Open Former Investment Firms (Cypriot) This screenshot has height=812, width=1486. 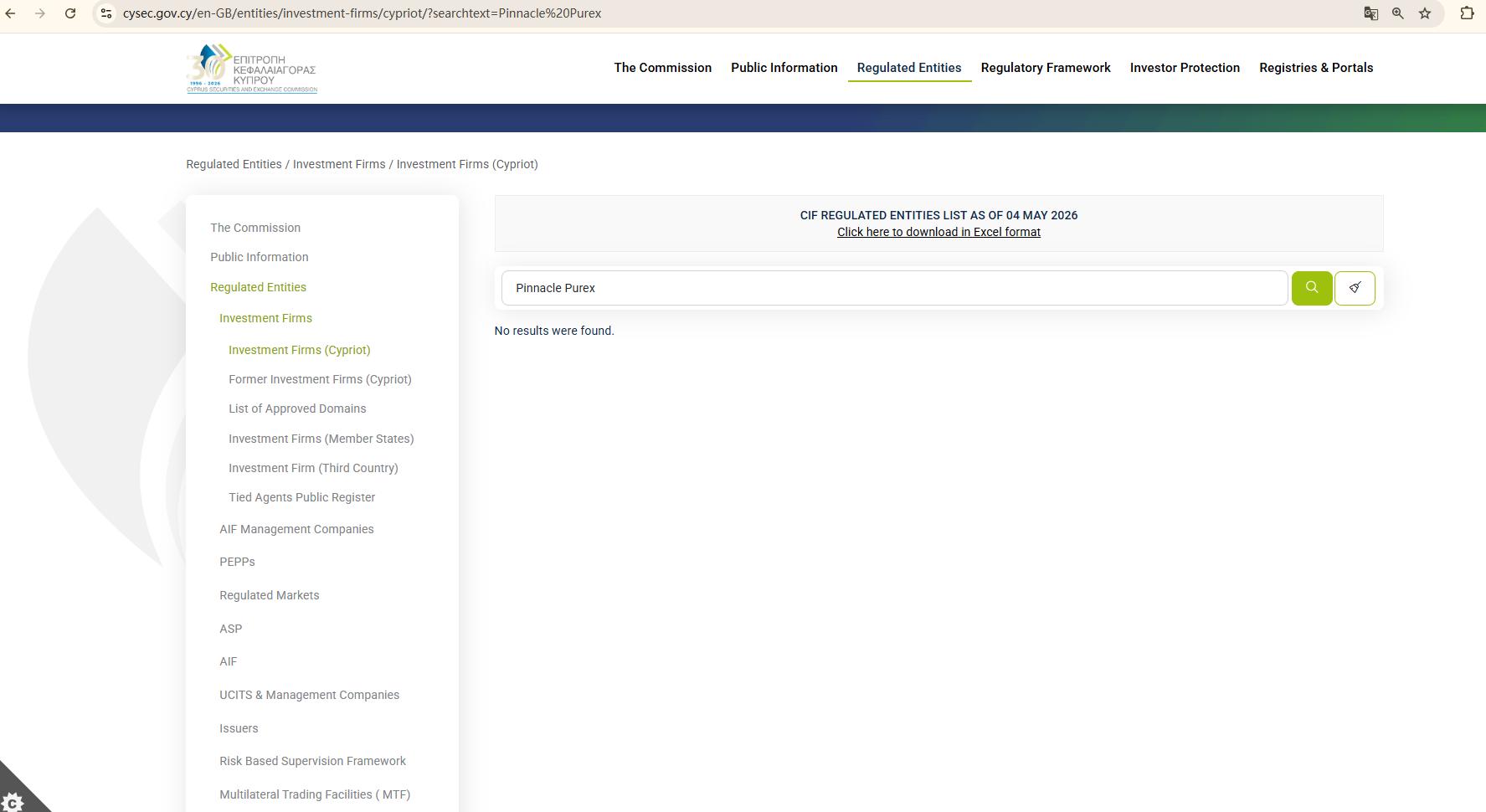coord(320,379)
